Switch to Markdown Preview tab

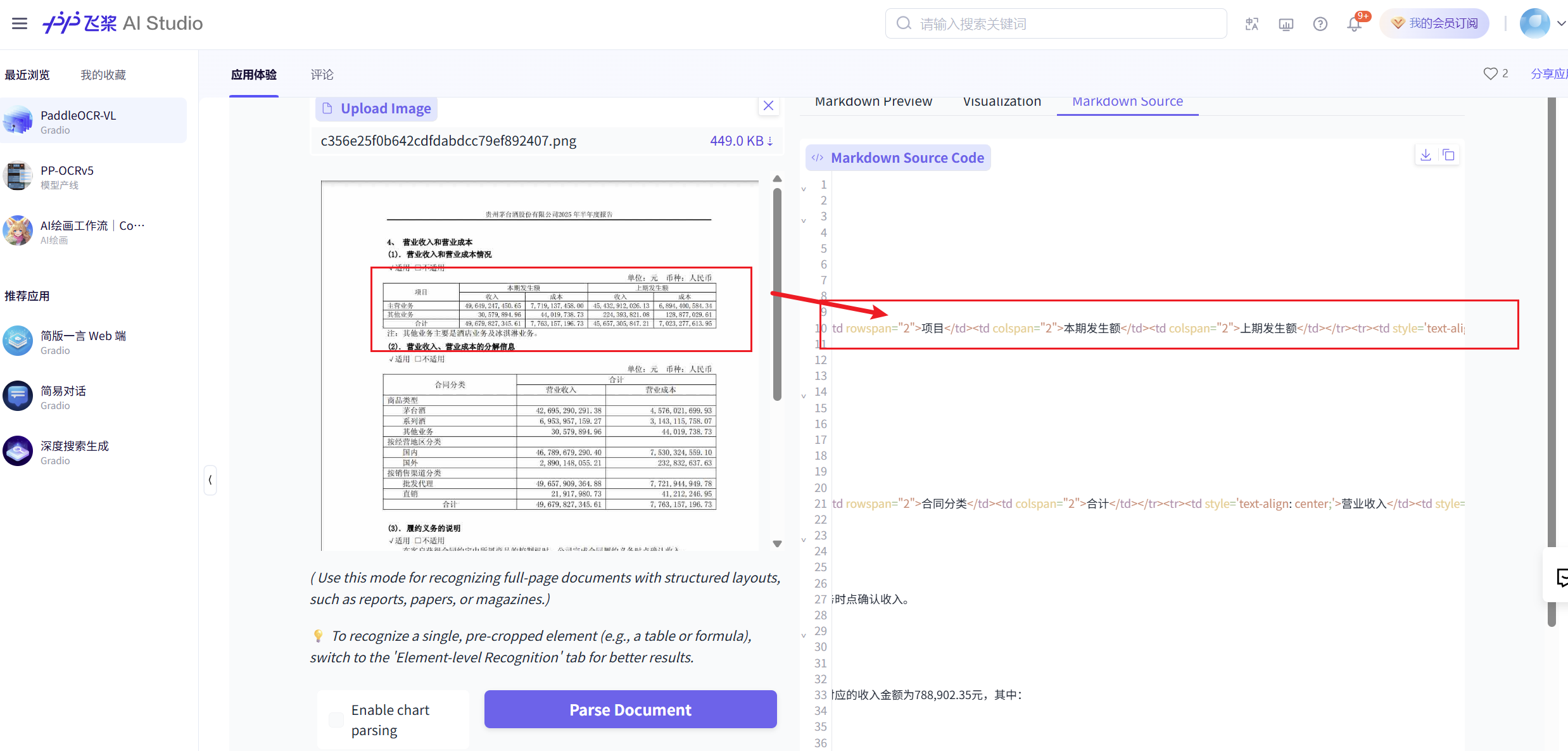click(873, 101)
